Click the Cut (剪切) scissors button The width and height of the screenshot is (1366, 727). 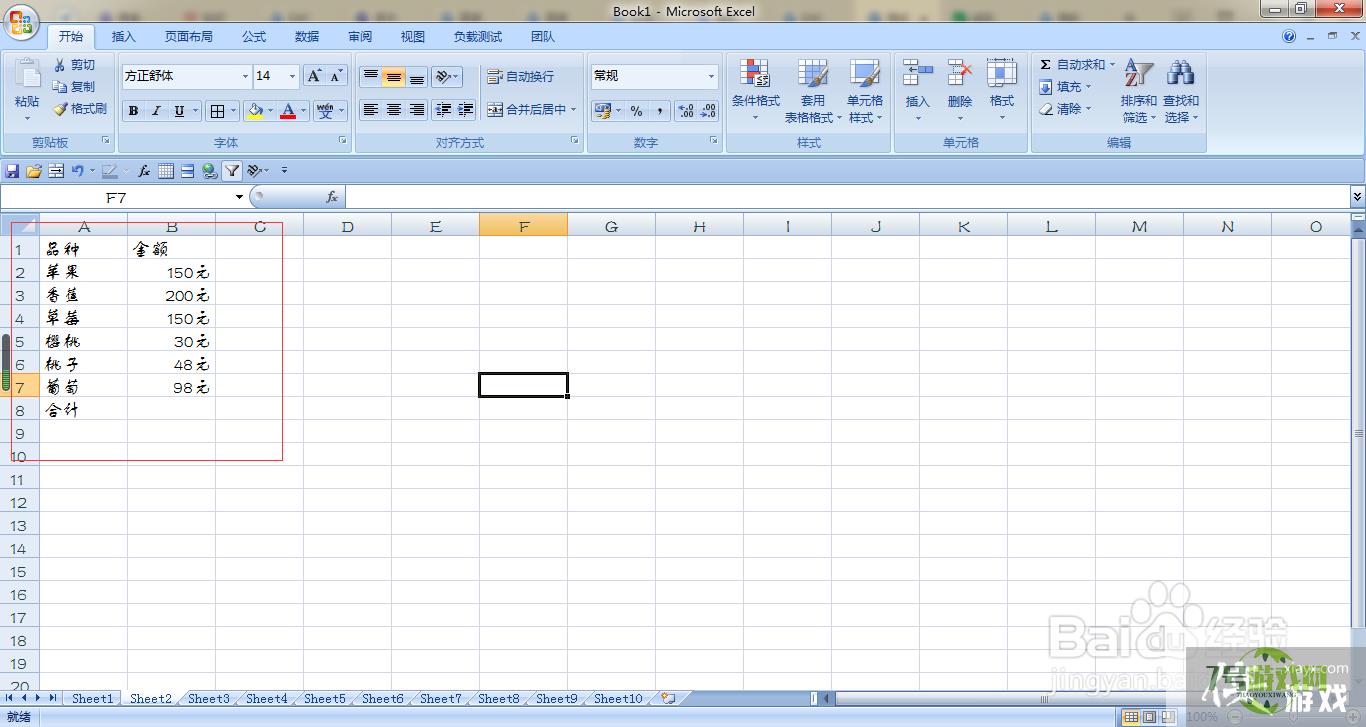(x=75, y=65)
